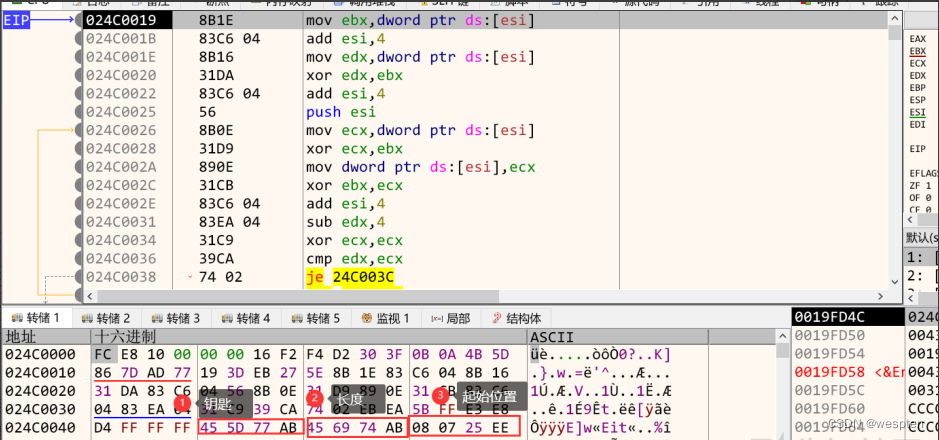Toggle breakpoint bullet at address 024C0019
The height and width of the screenshot is (440, 939).
click(78, 19)
